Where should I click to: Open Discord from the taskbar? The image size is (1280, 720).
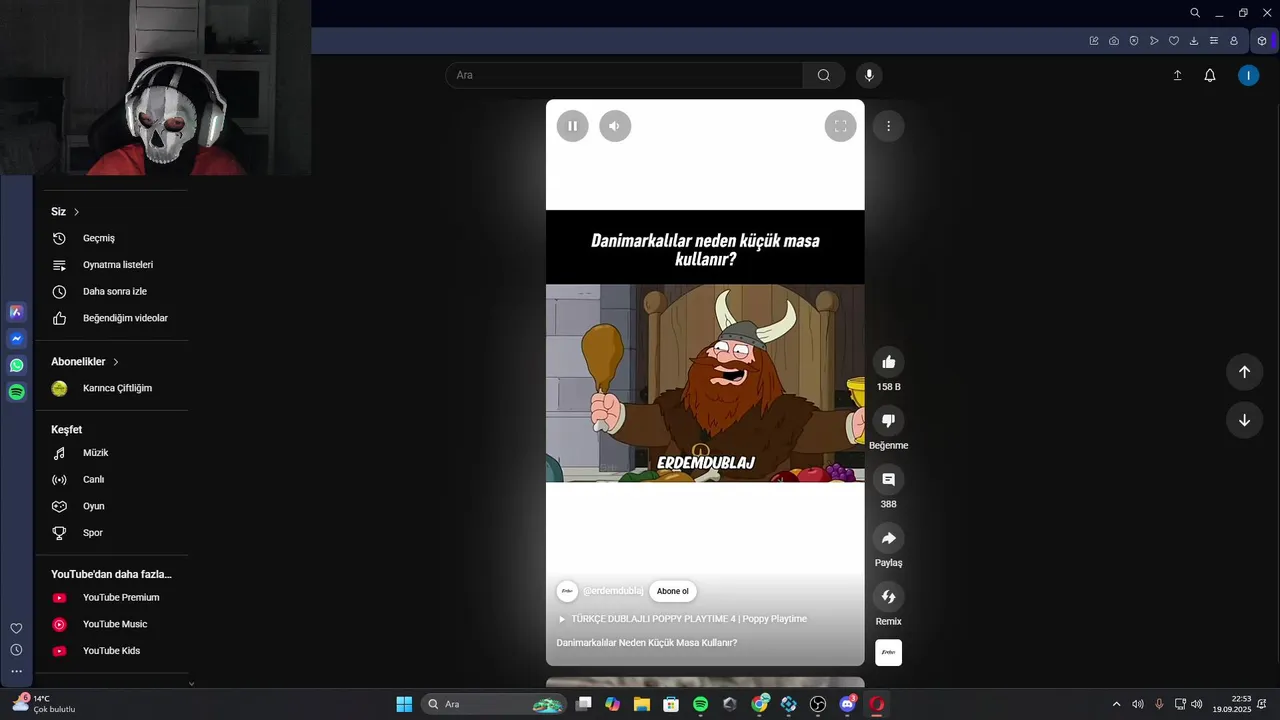point(848,704)
